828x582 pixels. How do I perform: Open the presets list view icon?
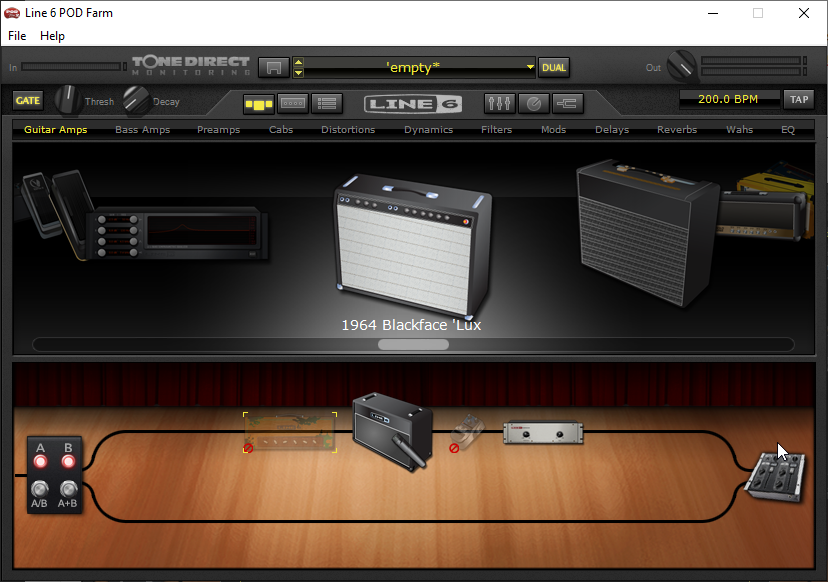pyautogui.click(x=327, y=104)
